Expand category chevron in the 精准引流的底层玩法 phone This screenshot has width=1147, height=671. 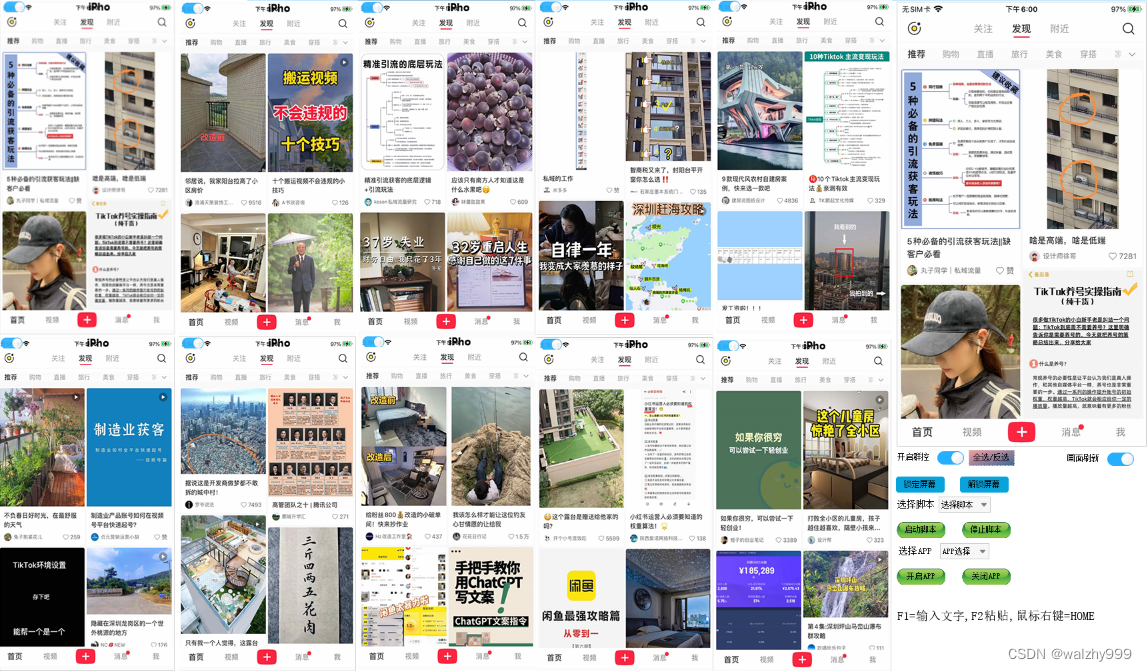[525, 42]
